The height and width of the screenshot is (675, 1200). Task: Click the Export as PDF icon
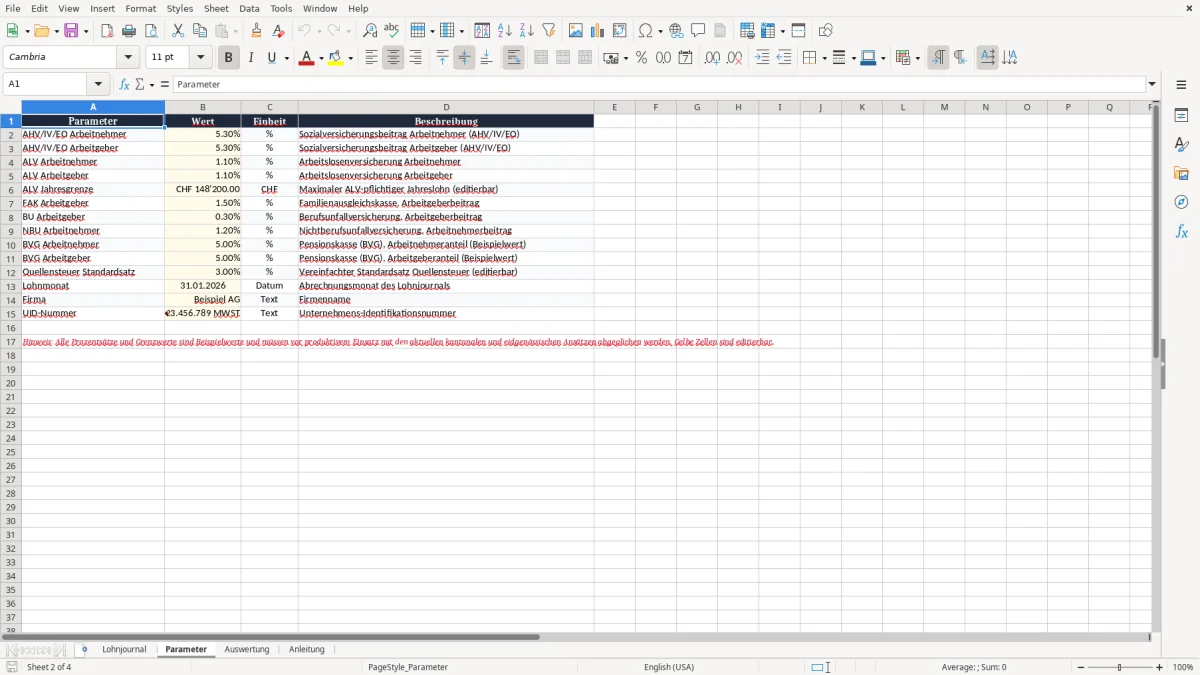tap(107, 31)
